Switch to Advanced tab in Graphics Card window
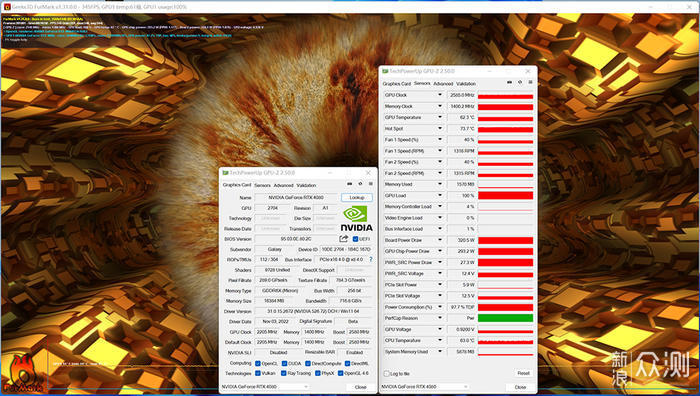 (283, 185)
